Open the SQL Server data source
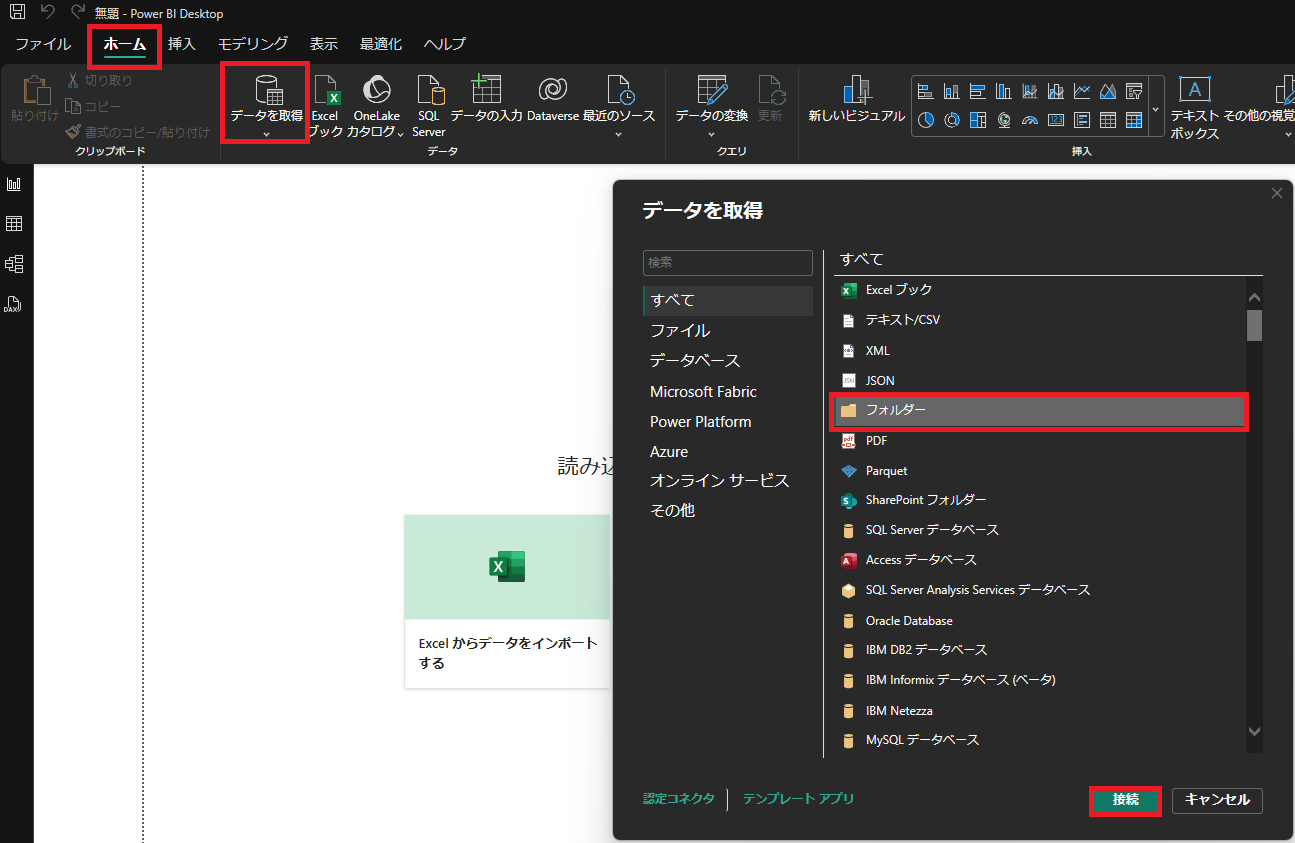 (428, 105)
